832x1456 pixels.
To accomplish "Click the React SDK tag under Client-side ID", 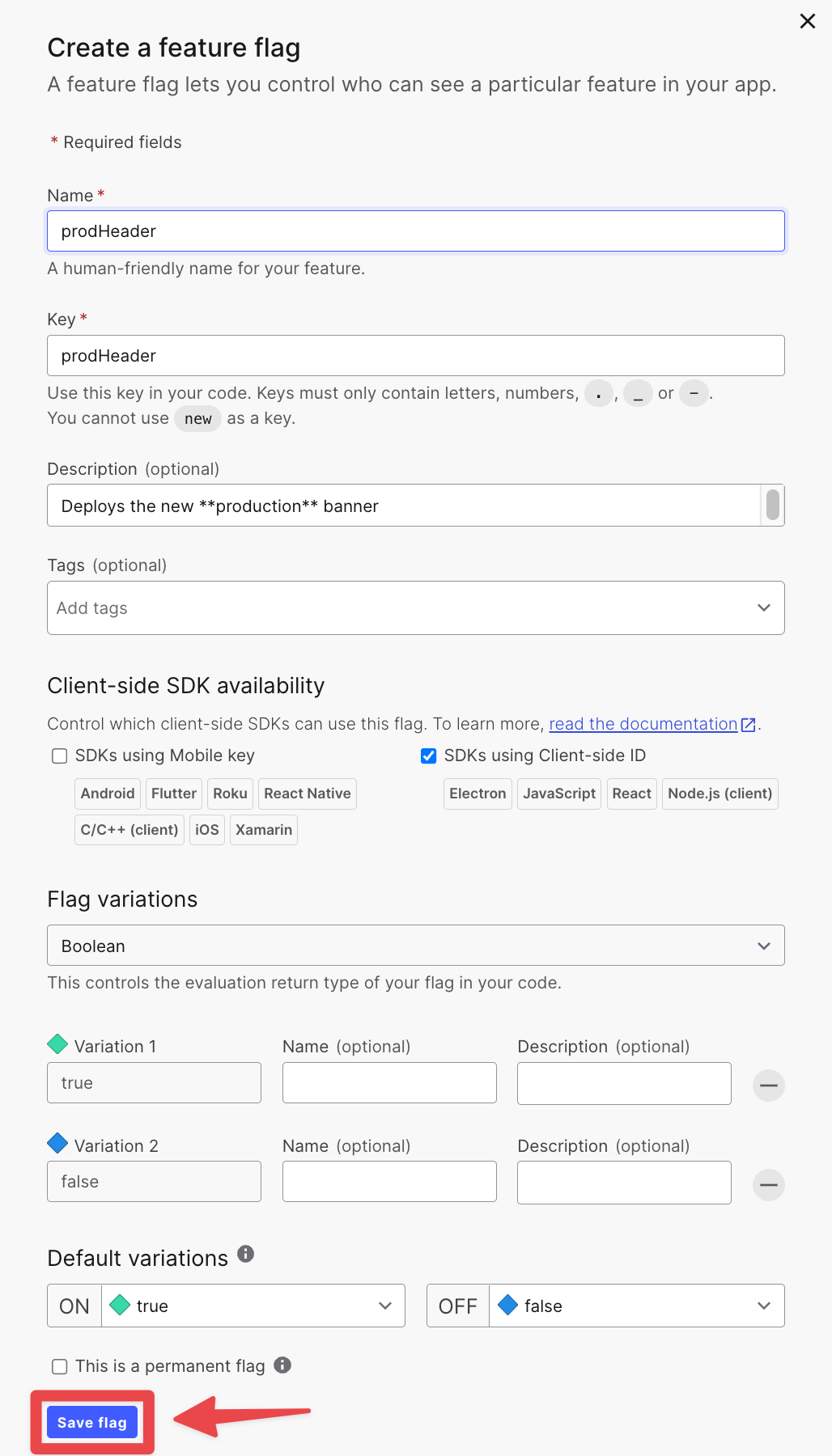I will point(631,794).
